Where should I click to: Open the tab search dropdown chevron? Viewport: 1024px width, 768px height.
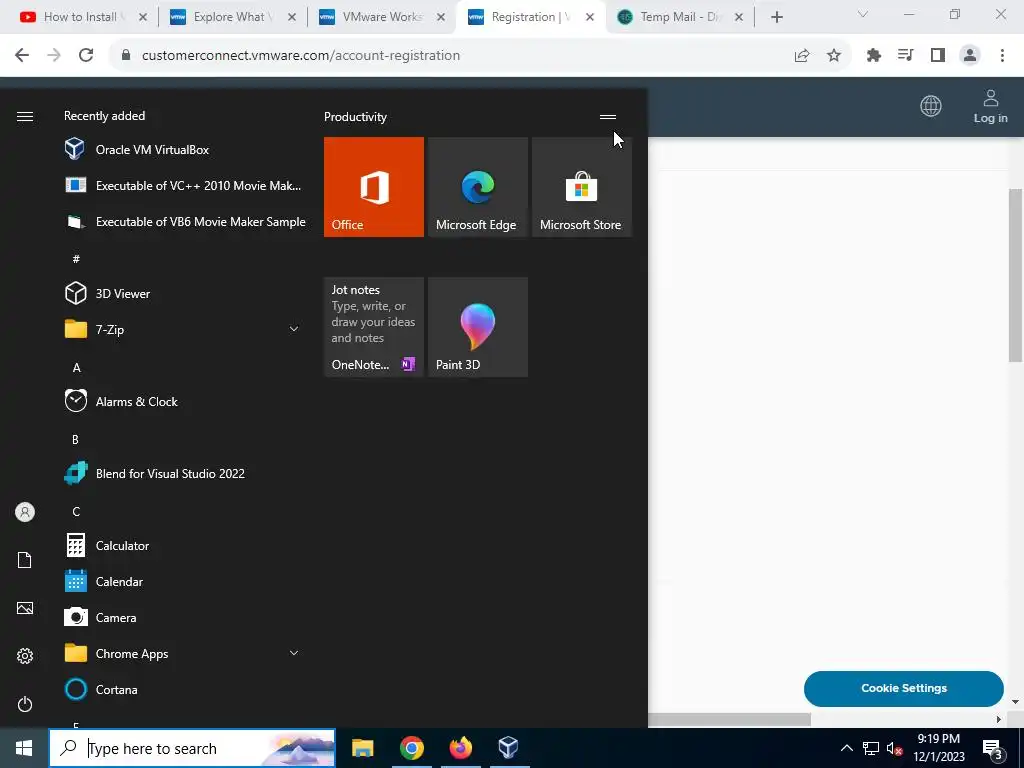coord(863,14)
